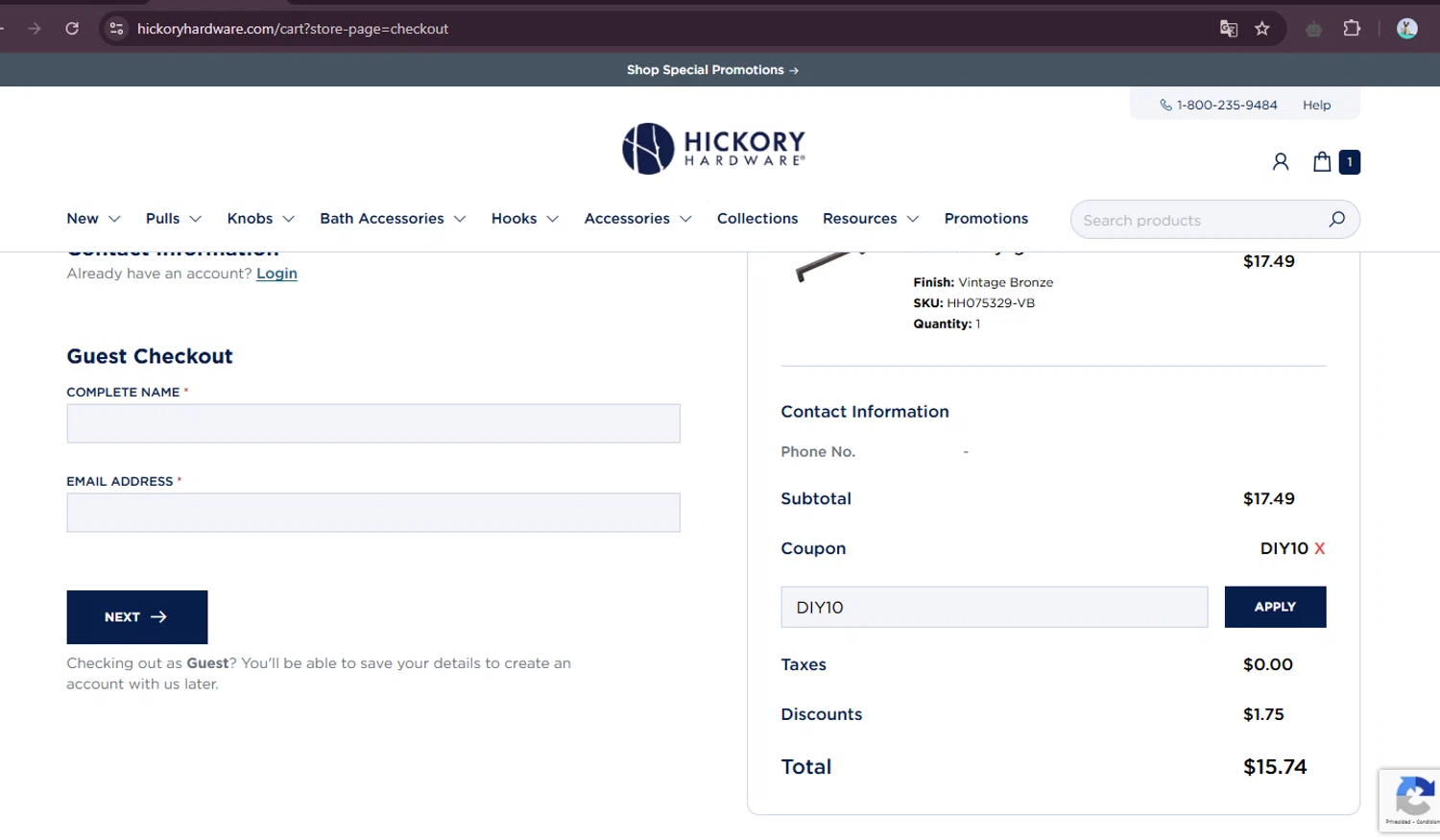Reload the page with the browser refresh icon
This screenshot has width=1440, height=840.
coord(72,29)
